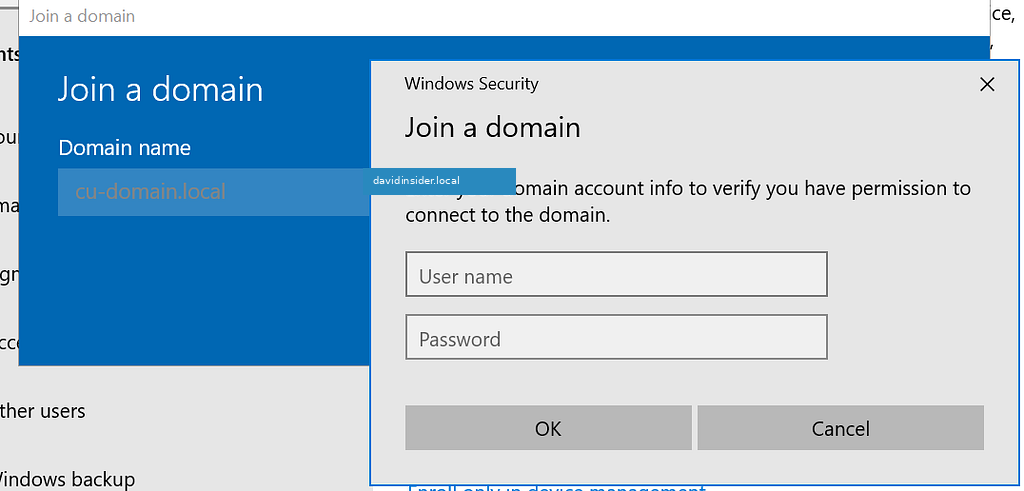
Task: Click the User name input field
Action: point(616,274)
